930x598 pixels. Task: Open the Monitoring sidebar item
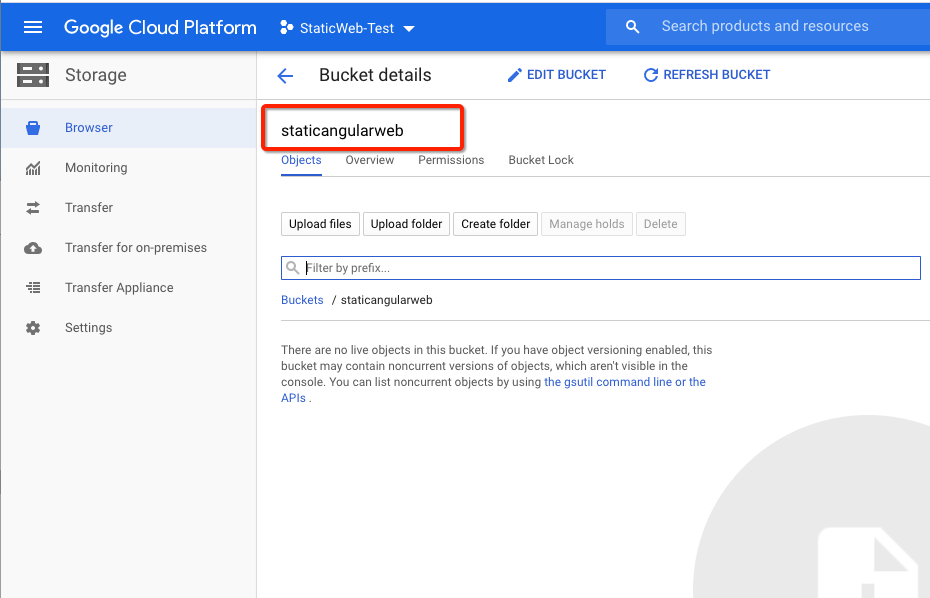pos(129,168)
